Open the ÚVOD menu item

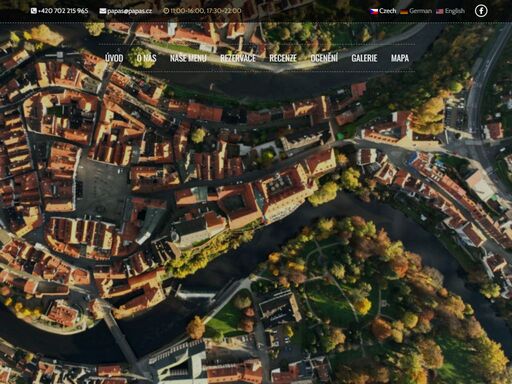(114, 58)
